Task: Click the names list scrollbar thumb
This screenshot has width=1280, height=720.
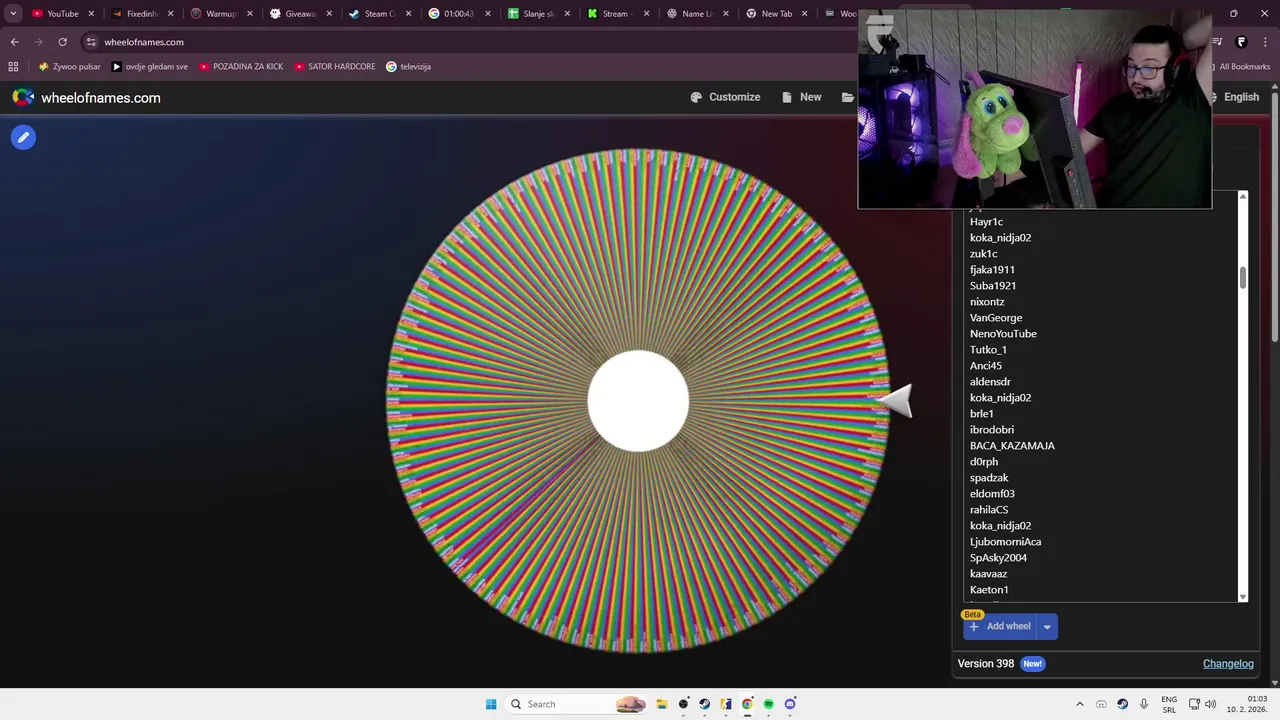Action: tap(1243, 277)
